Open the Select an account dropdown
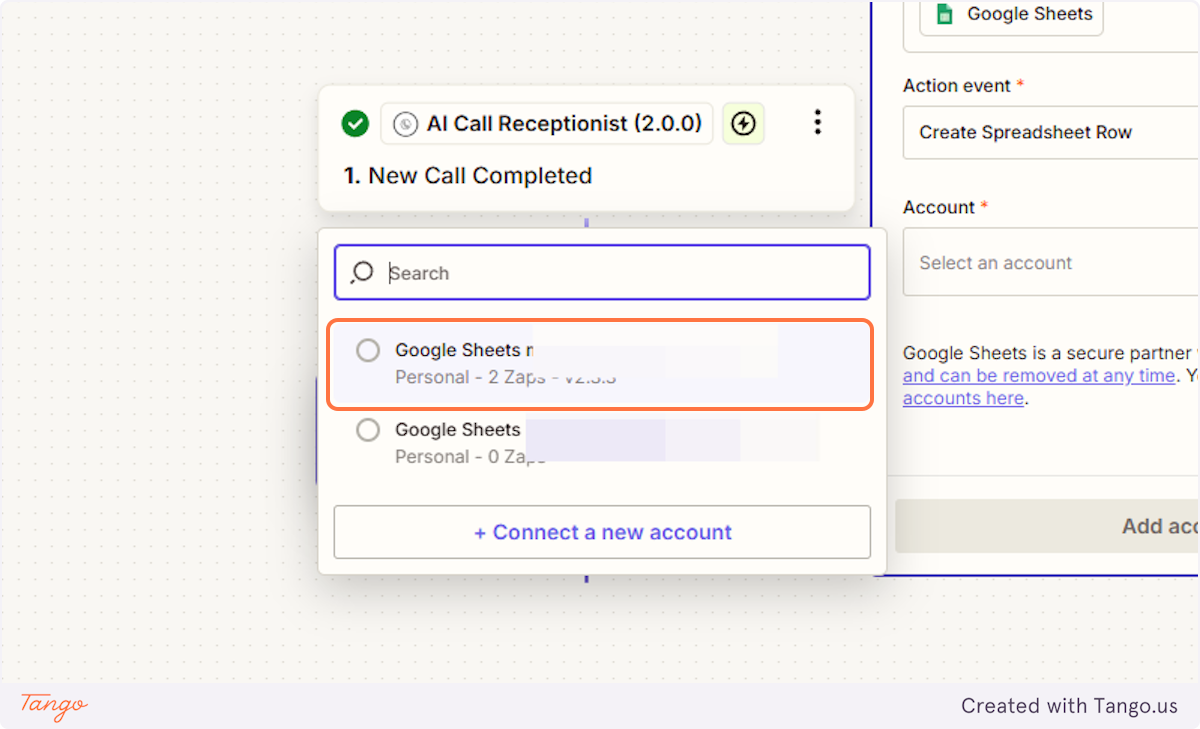The height and width of the screenshot is (729, 1200). (1050, 262)
